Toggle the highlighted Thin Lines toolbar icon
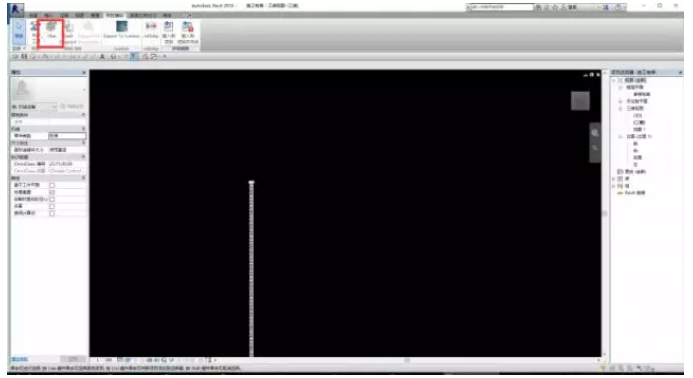 [134, 57]
